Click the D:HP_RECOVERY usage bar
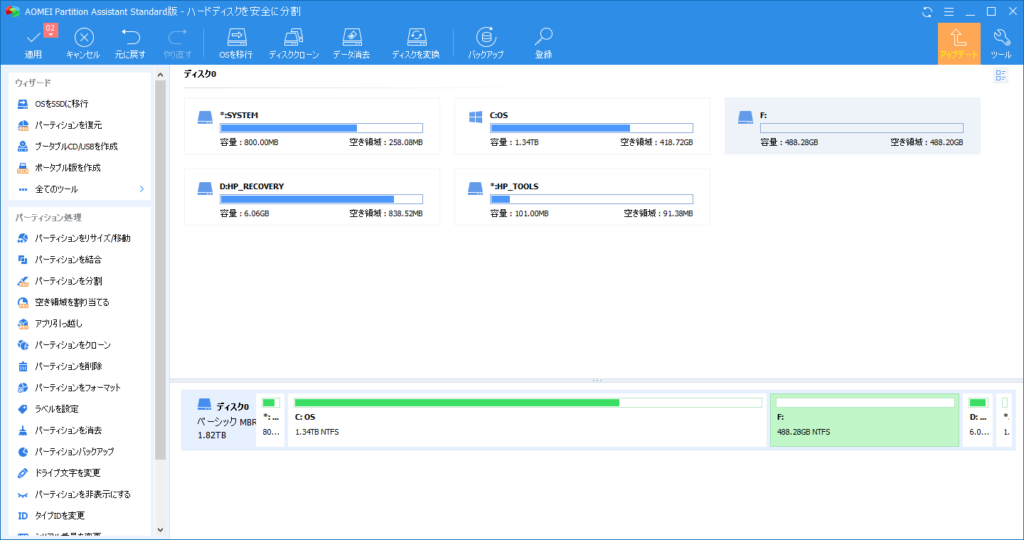The width and height of the screenshot is (1024, 540). (x=321, y=199)
